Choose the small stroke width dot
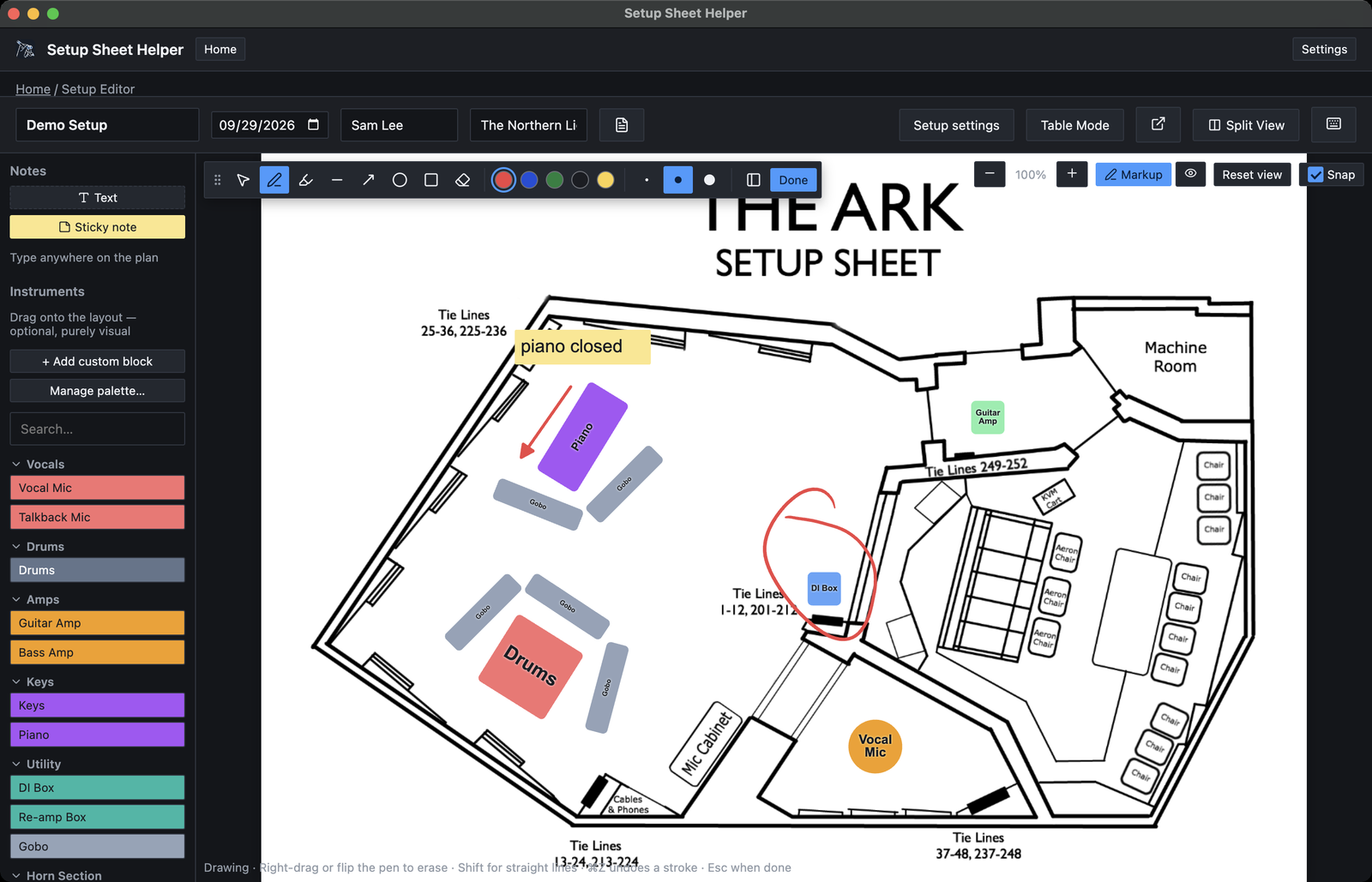Viewport: 1372px width, 882px height. pos(647,180)
